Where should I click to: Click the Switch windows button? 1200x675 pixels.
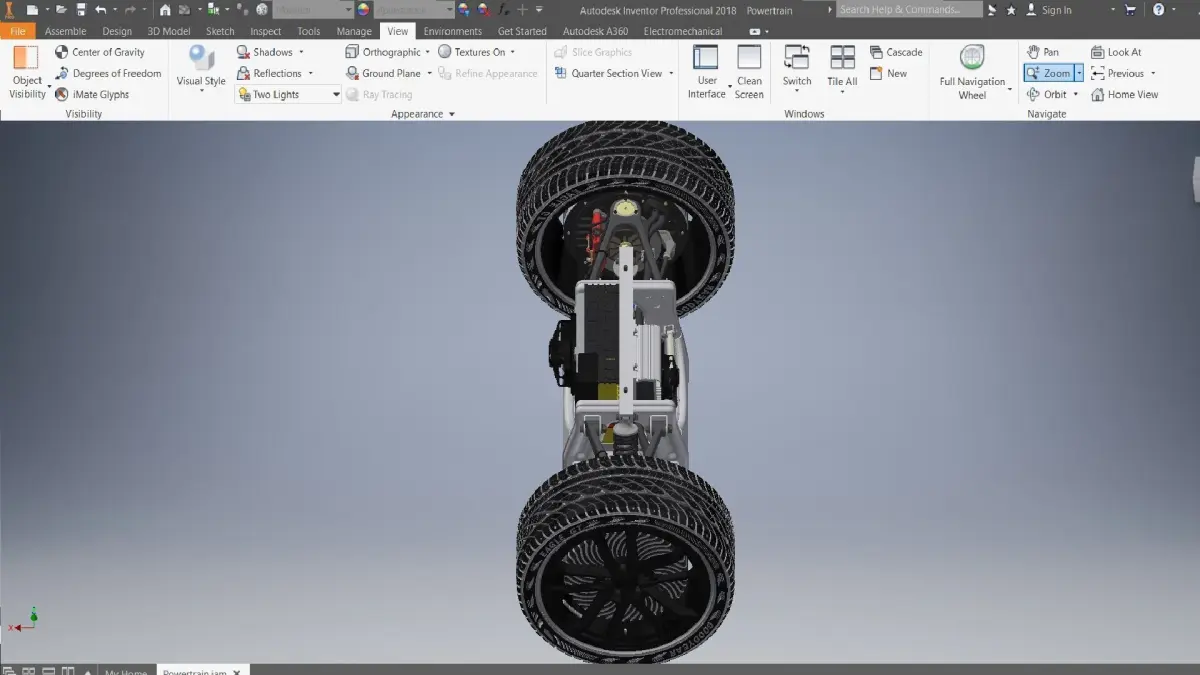click(797, 67)
